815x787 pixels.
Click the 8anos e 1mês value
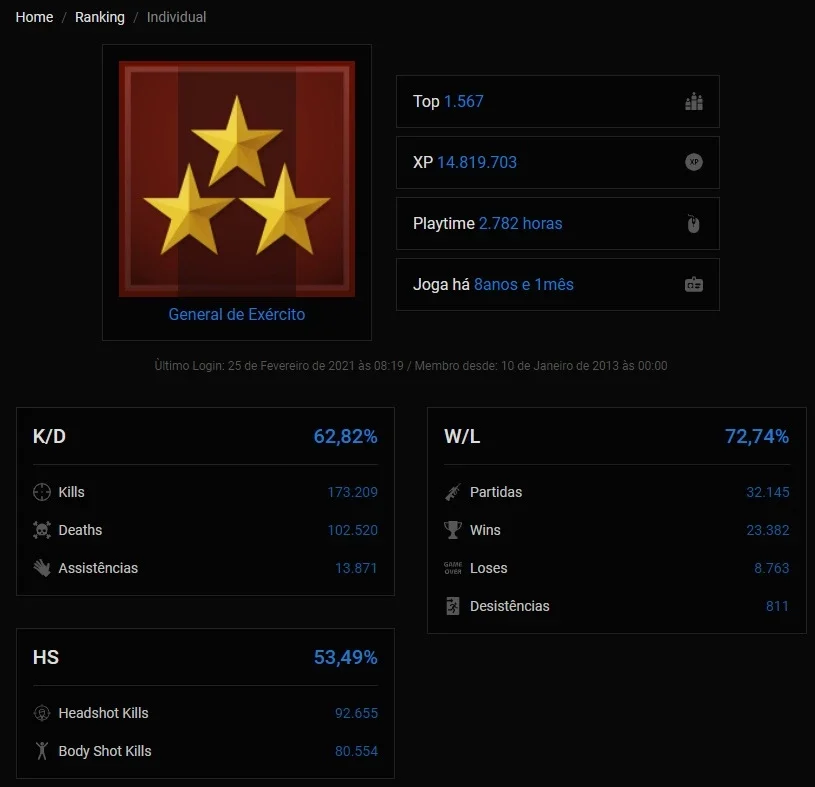(x=524, y=284)
